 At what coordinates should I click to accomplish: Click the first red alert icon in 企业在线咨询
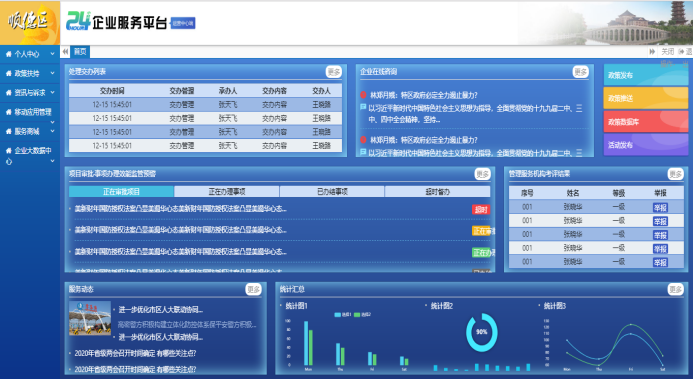coord(363,95)
